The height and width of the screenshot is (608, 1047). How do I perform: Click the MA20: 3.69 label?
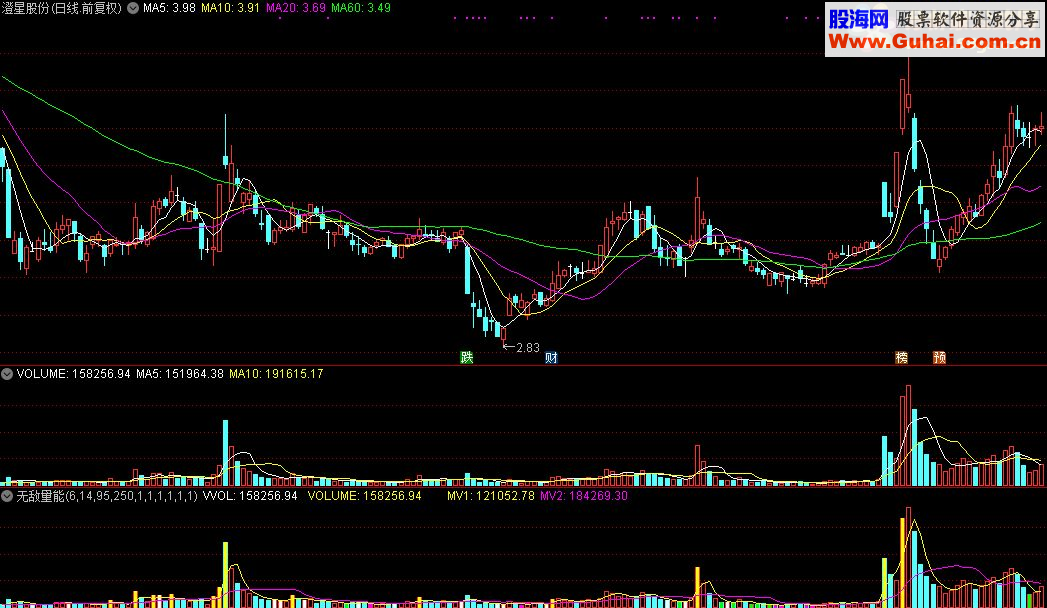(296, 8)
